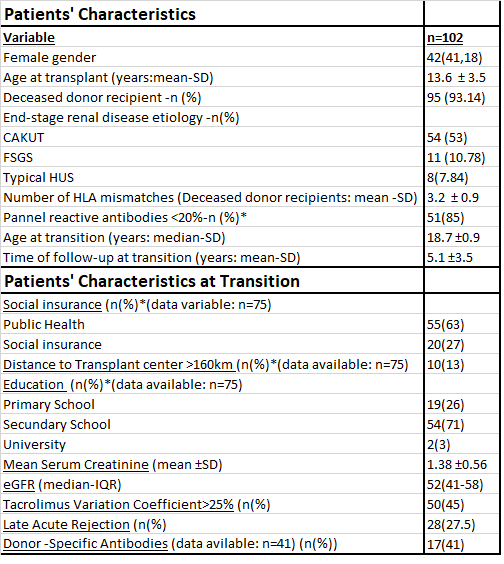This screenshot has height=564, width=504.
Task: Select the Public Health value 55(63)
Action: click(445, 325)
